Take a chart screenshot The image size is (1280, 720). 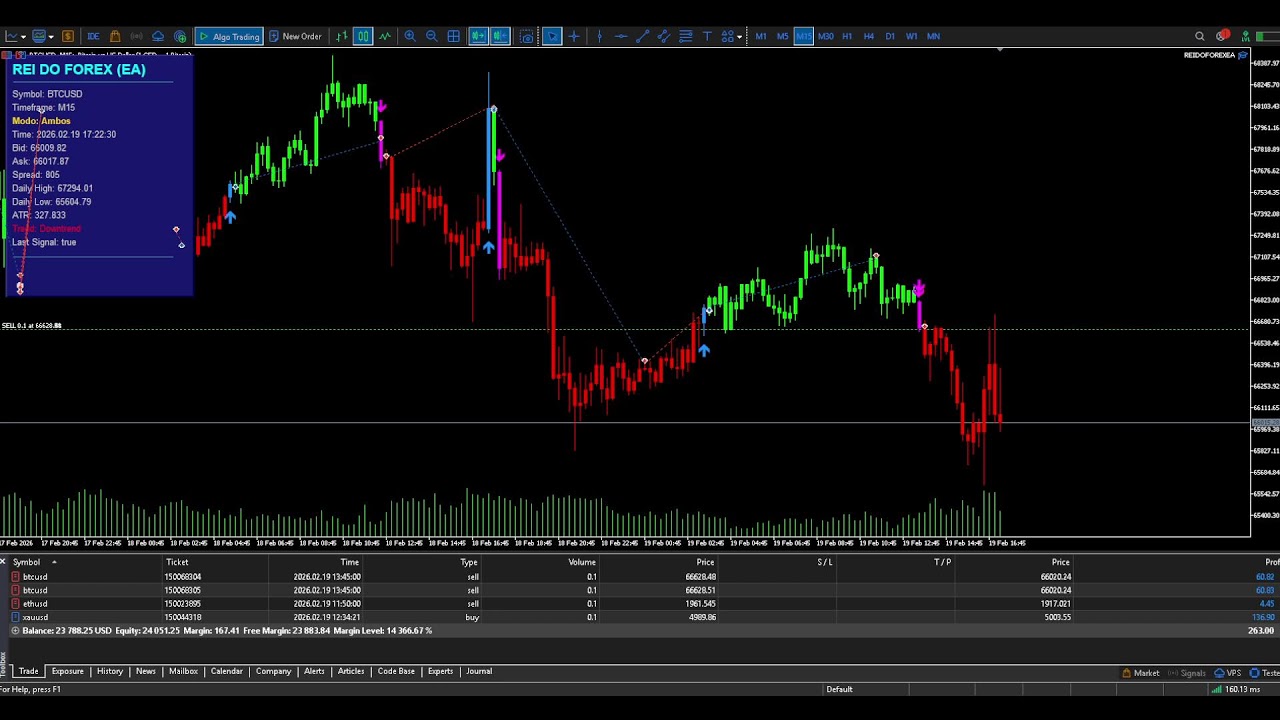coord(527,36)
